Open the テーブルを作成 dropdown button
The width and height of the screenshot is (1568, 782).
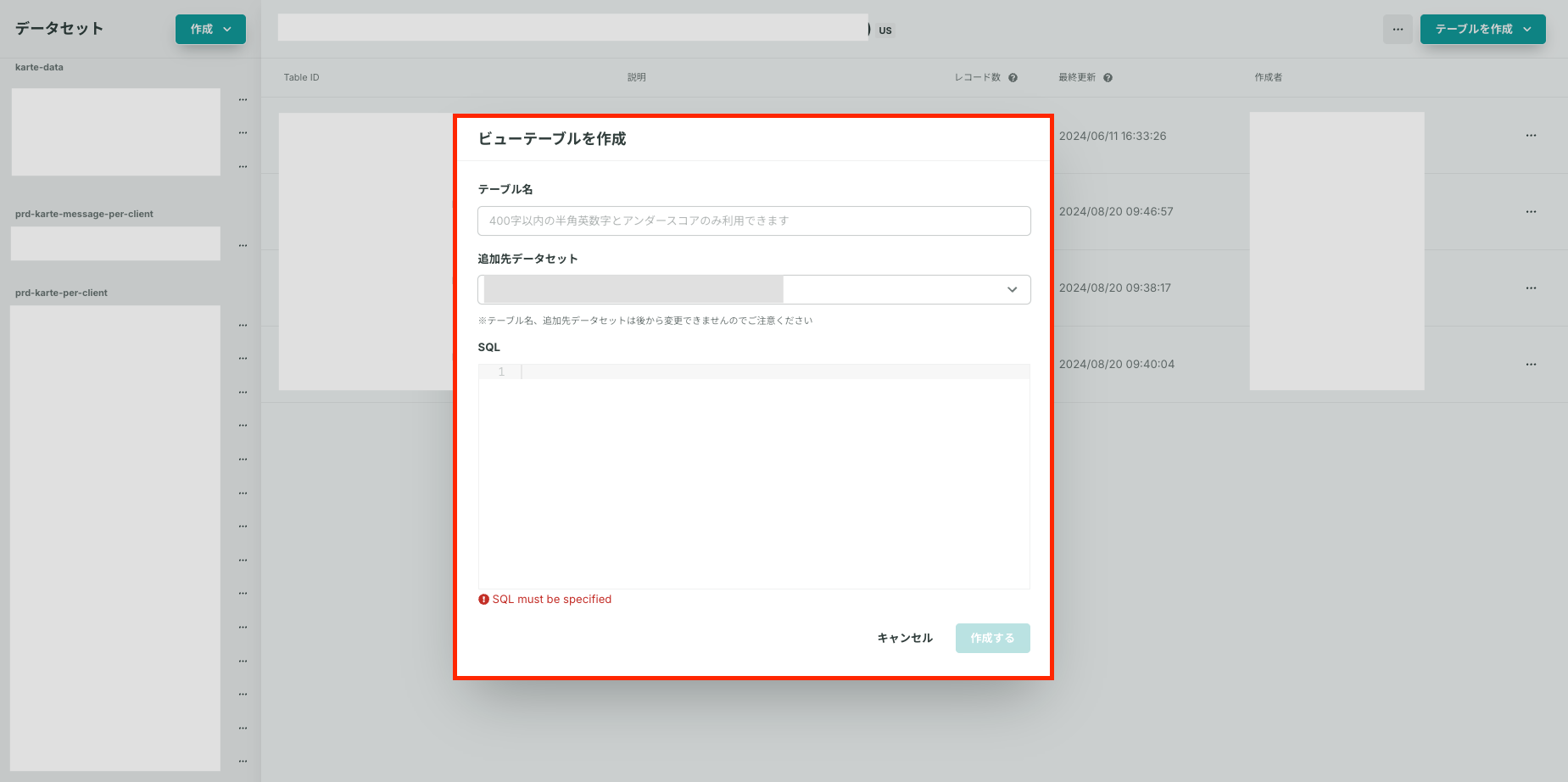[x=1482, y=29]
